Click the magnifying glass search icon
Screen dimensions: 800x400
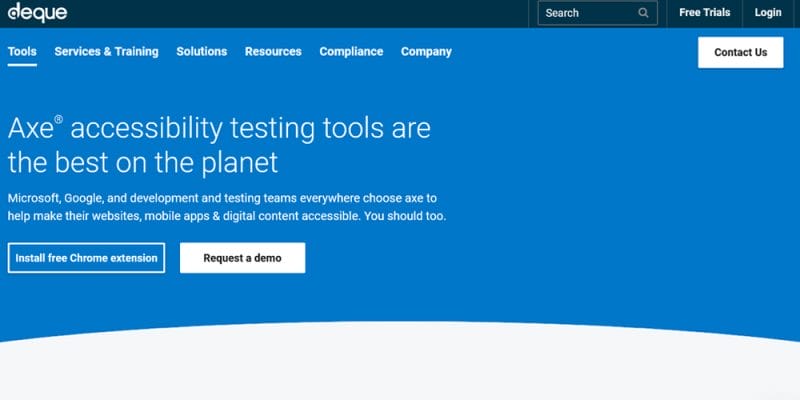pyautogui.click(x=643, y=13)
